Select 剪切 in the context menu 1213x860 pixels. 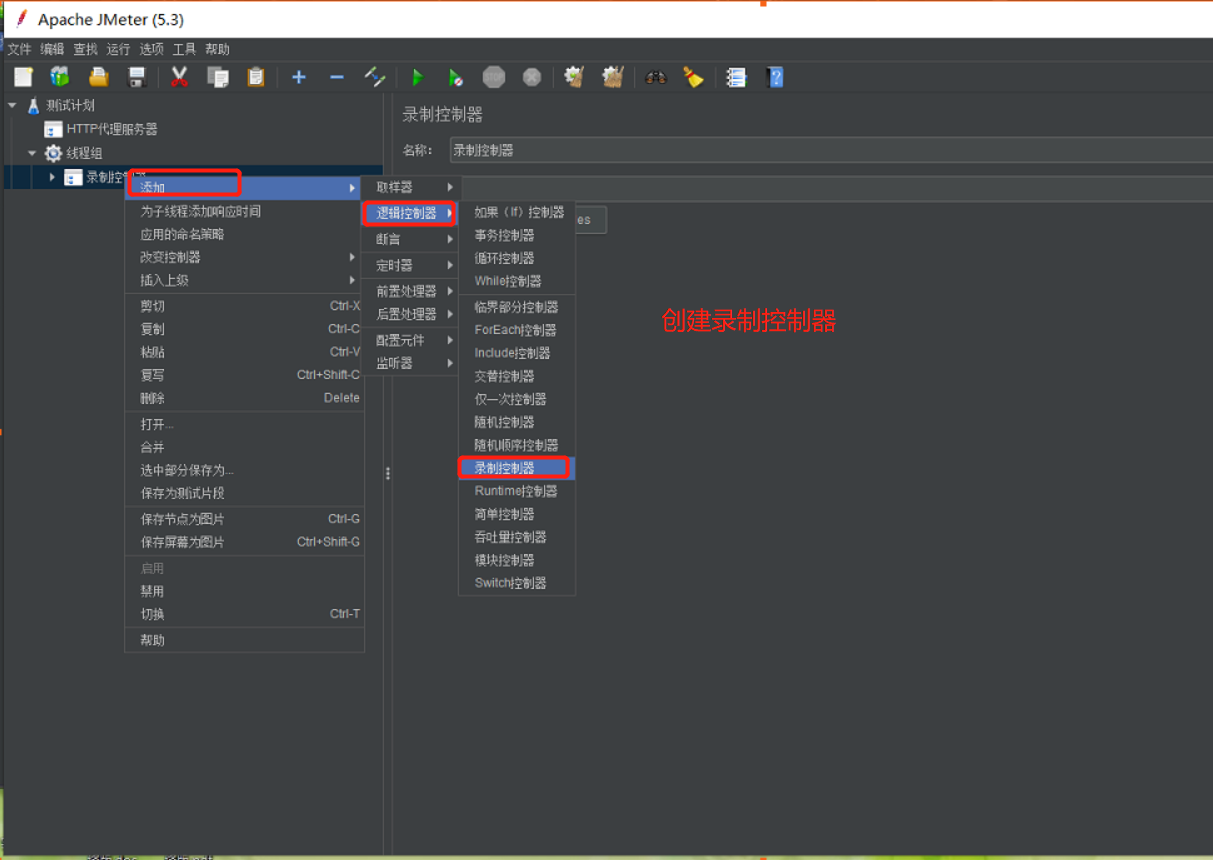pos(243,306)
